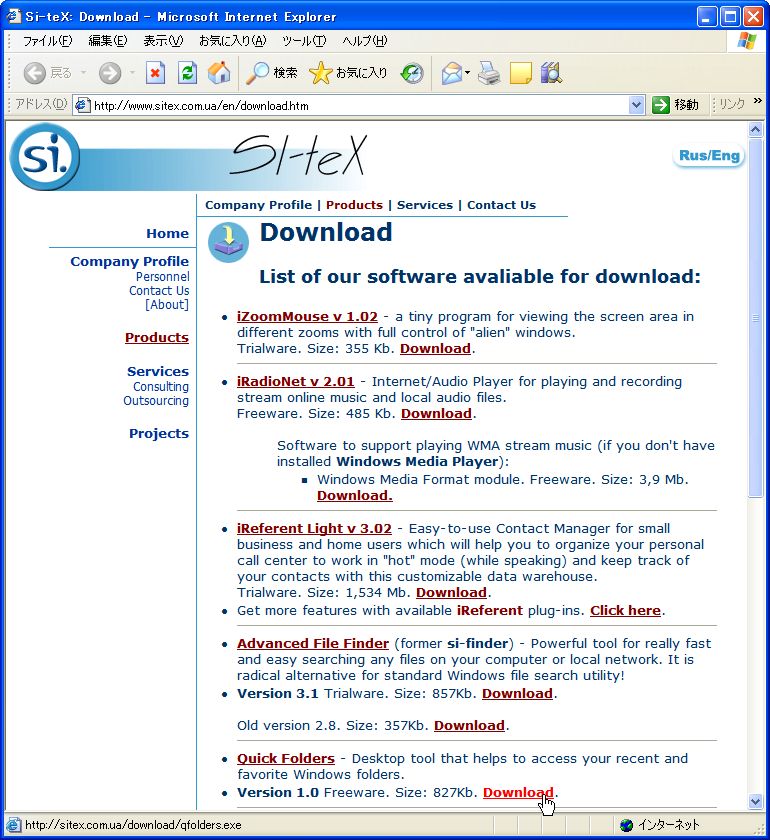Click the Back arrow toolbar icon
This screenshot has height=840, width=770.
click(35, 73)
